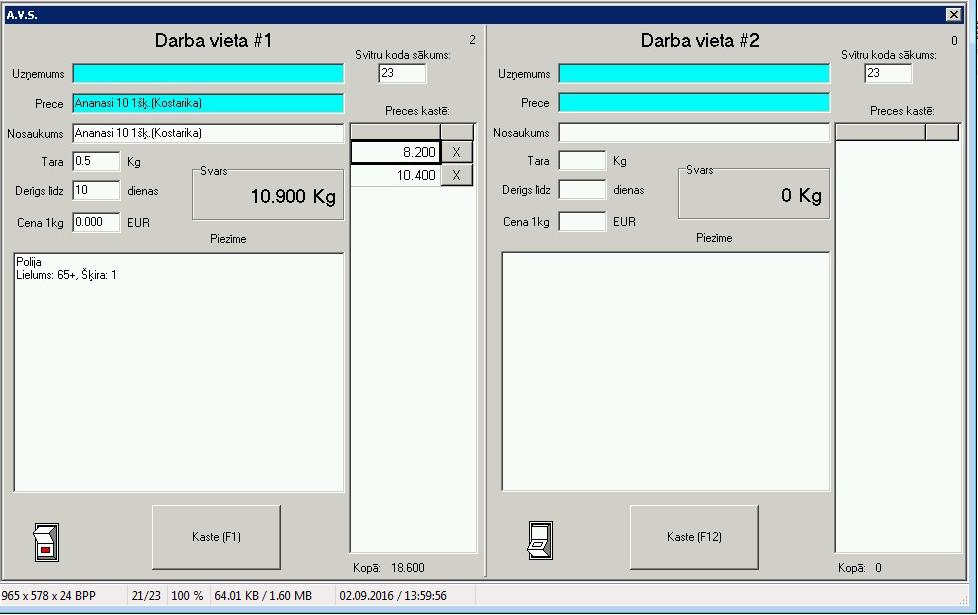Image resolution: width=978 pixels, height=615 pixels.
Task: Click the Svītru koda sākums field in workplace #2
Action: click(888, 74)
